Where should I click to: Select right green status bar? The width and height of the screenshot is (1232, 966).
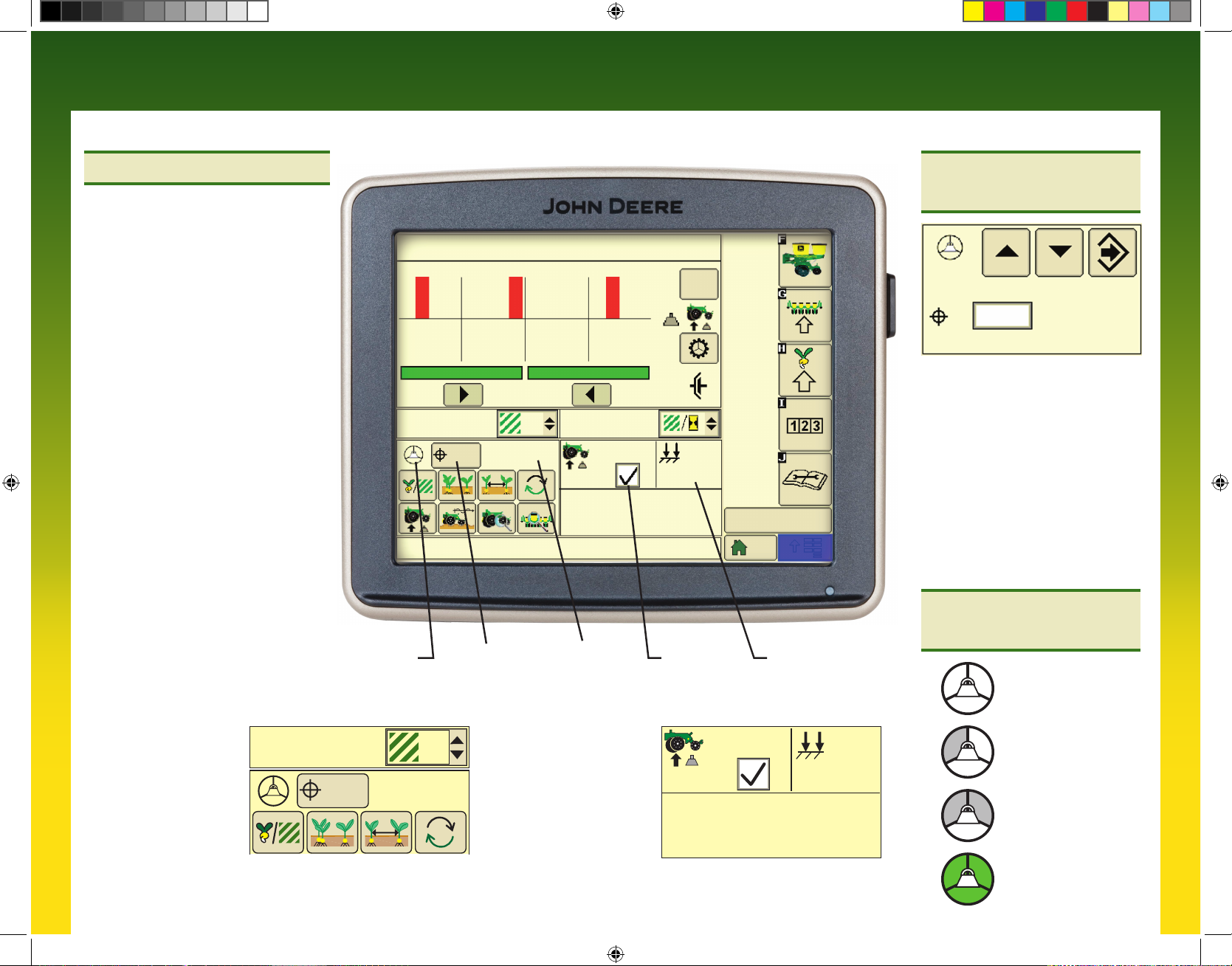click(588, 373)
